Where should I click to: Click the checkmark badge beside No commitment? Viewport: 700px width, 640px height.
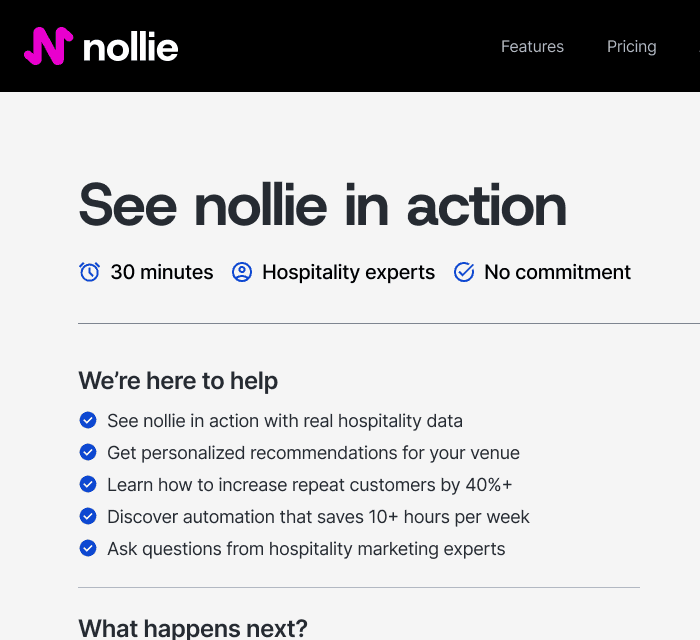(464, 272)
